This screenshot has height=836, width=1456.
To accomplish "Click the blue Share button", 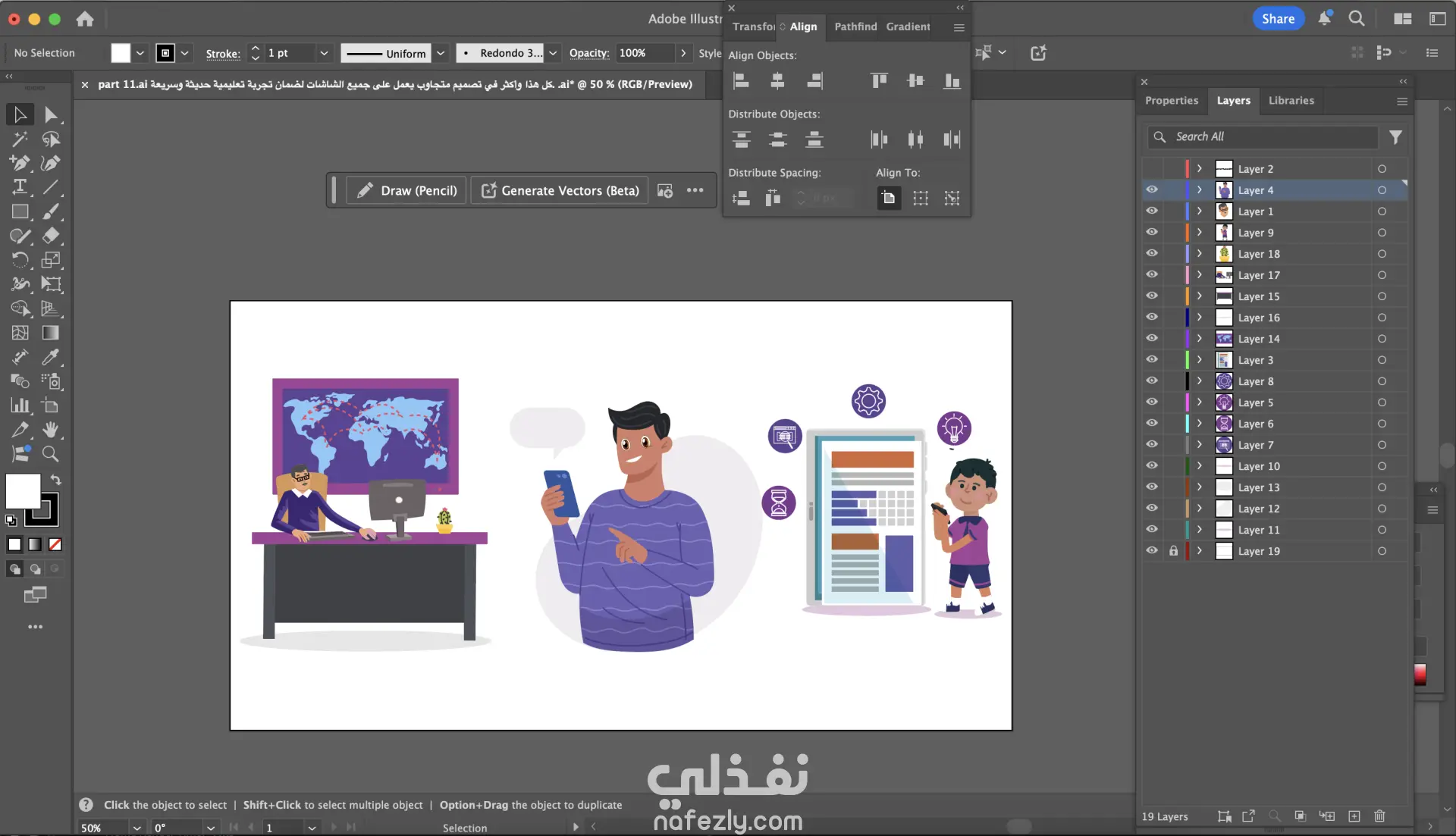I will [1278, 19].
